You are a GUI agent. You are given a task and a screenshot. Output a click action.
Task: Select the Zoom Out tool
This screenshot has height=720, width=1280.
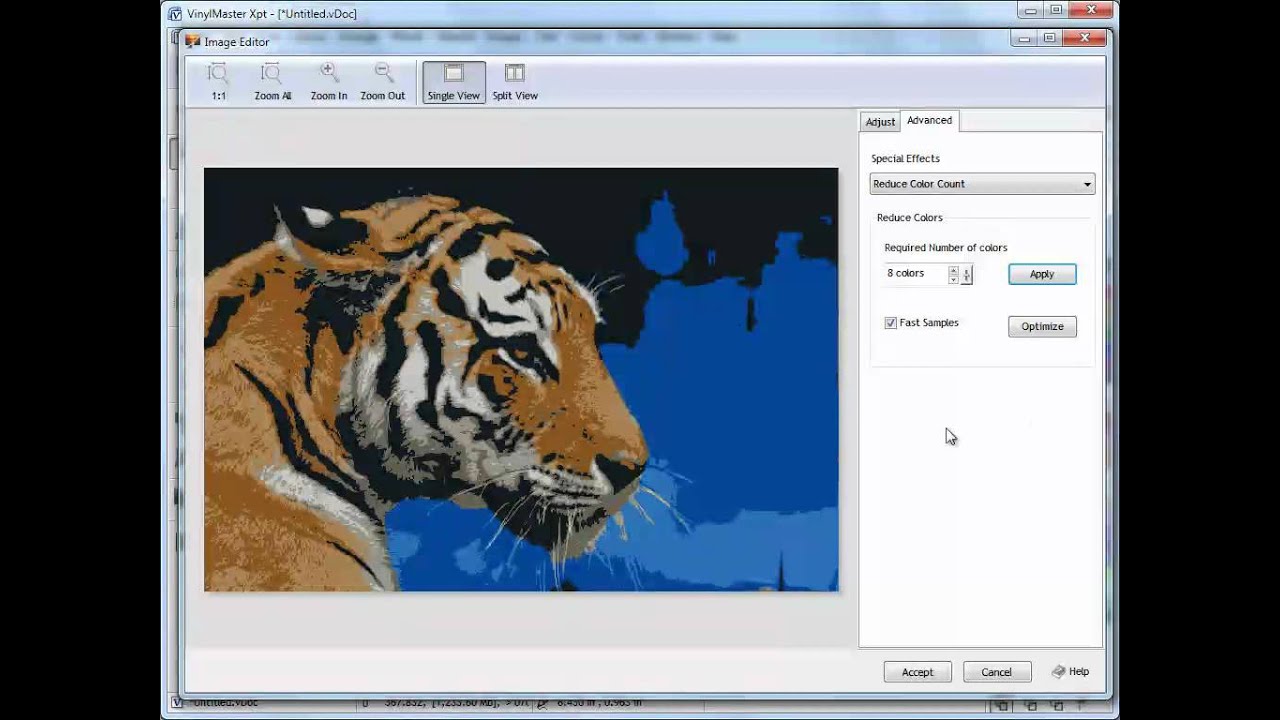[383, 82]
